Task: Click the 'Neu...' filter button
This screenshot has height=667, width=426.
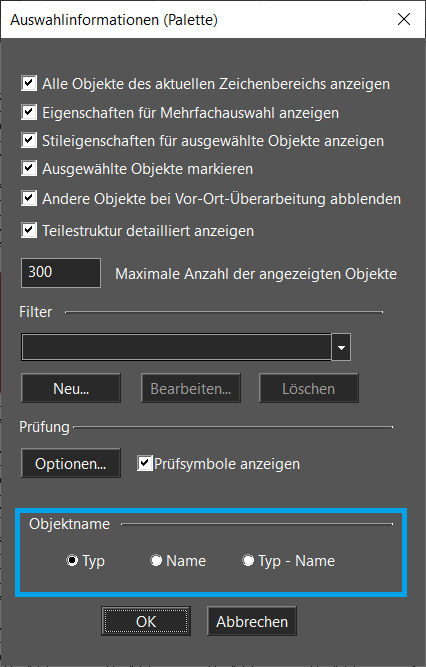Action: point(71,388)
